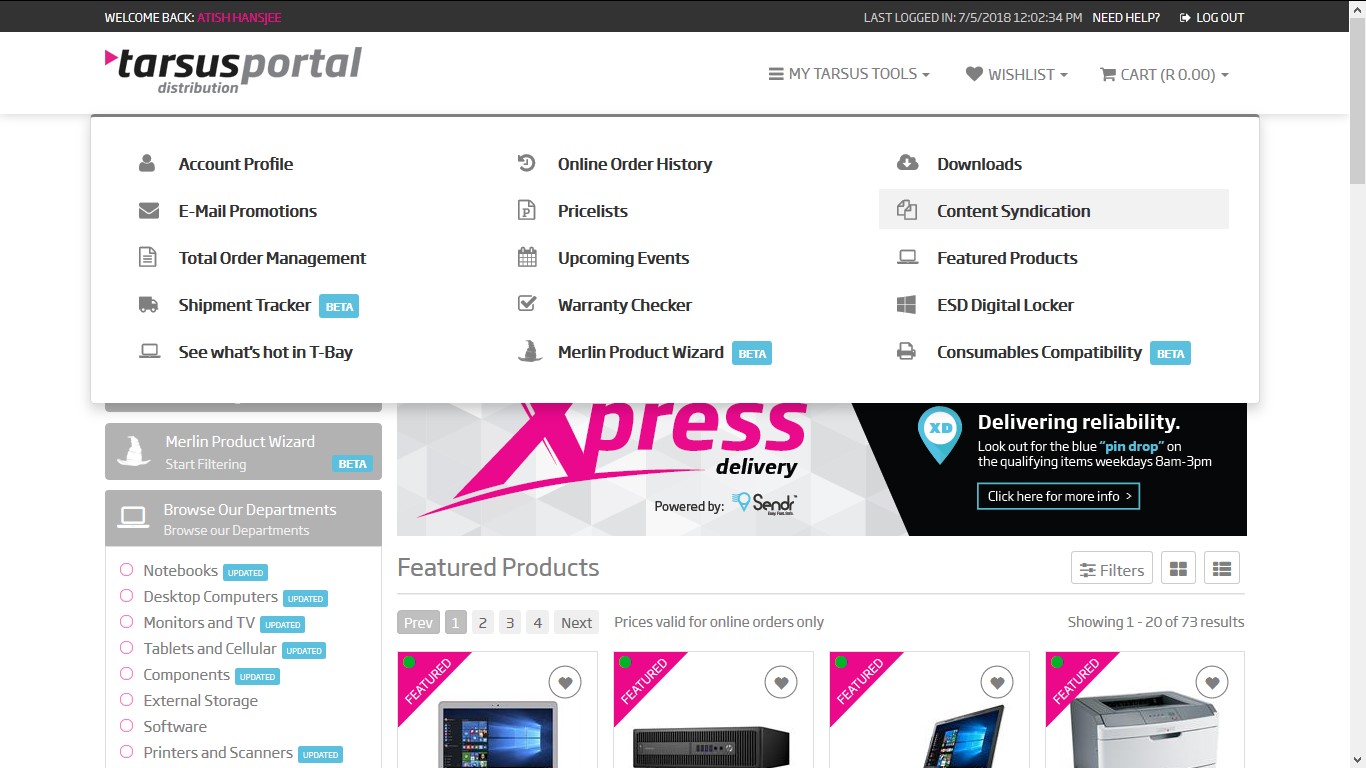Switch to grid view layout icon
This screenshot has height=768, width=1366.
[1178, 569]
